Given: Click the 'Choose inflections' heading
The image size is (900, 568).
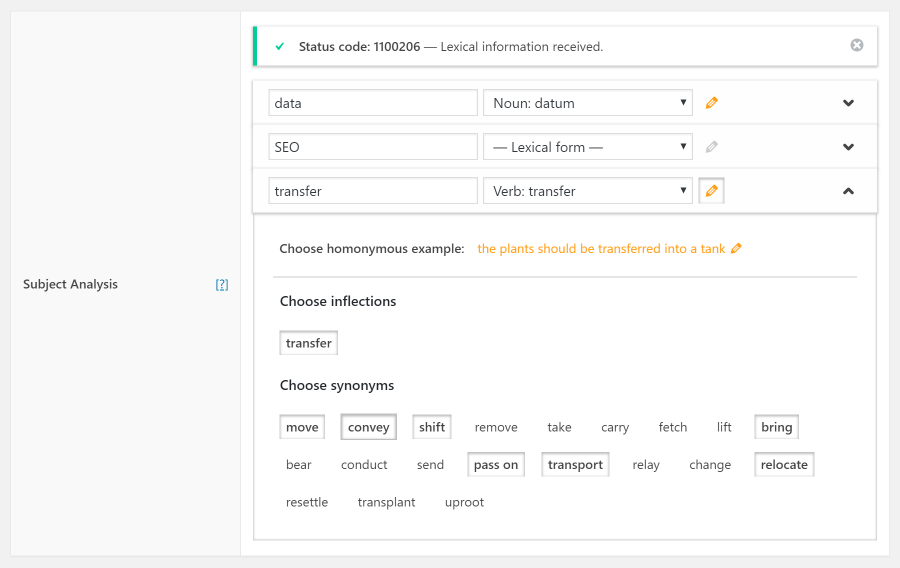Looking at the screenshot, I should [x=338, y=301].
